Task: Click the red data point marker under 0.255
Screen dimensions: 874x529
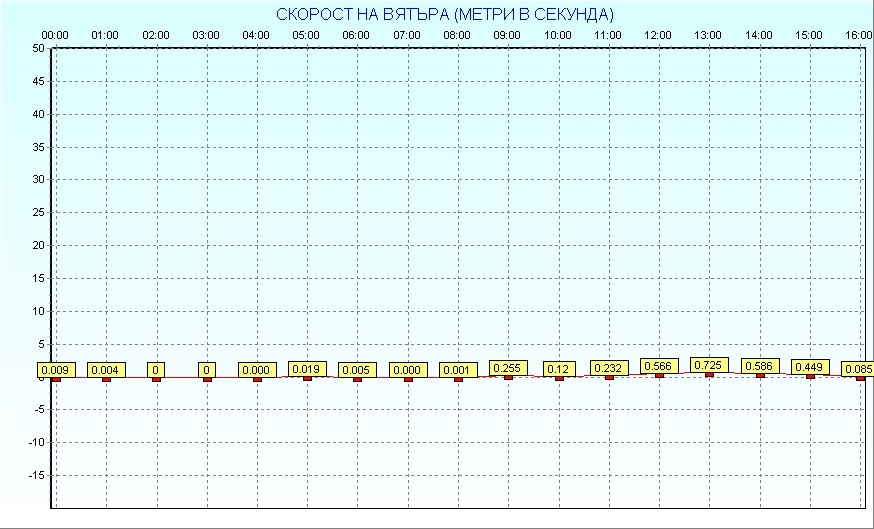Action: click(x=508, y=377)
